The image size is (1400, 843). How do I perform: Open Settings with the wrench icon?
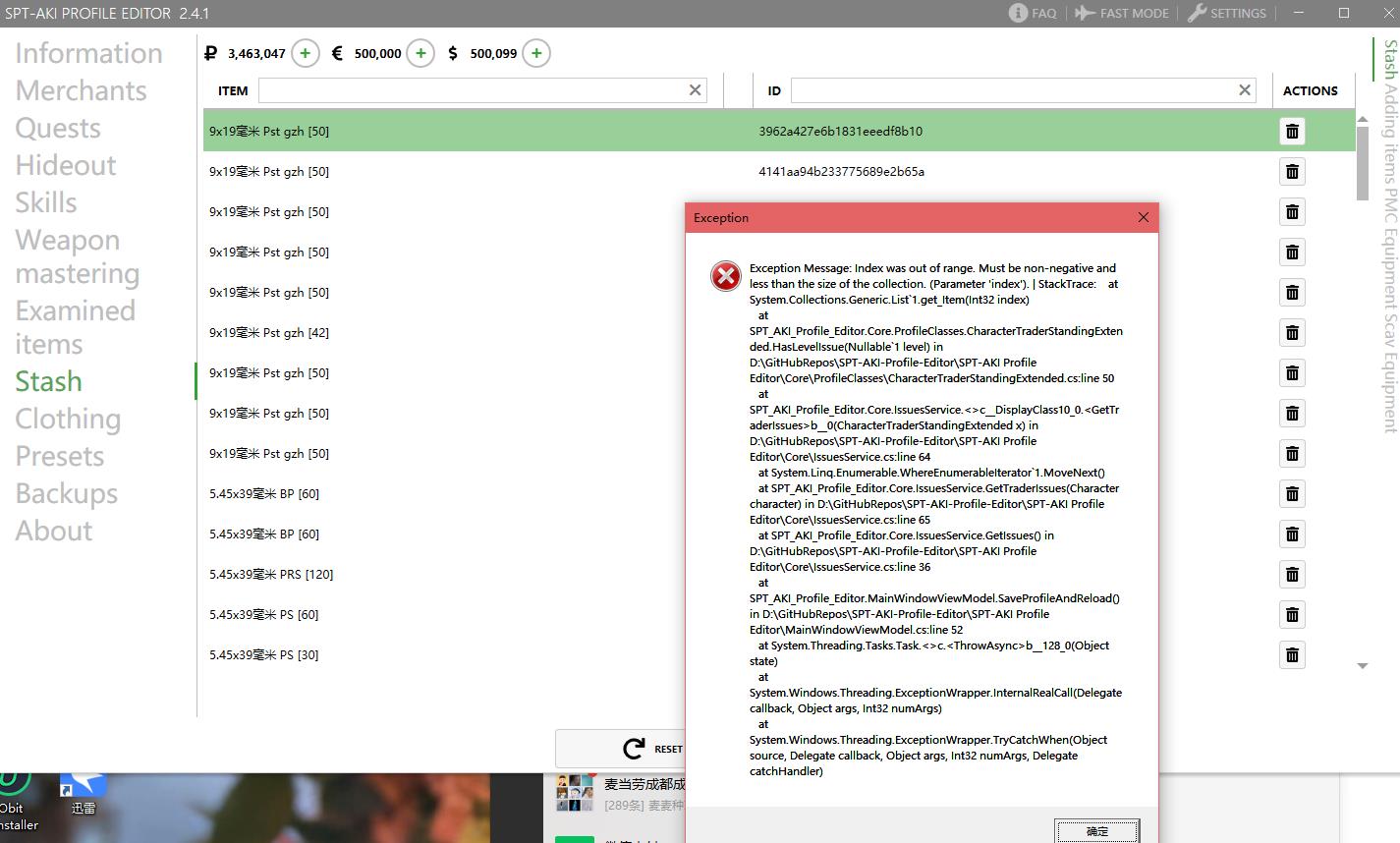(x=1226, y=13)
